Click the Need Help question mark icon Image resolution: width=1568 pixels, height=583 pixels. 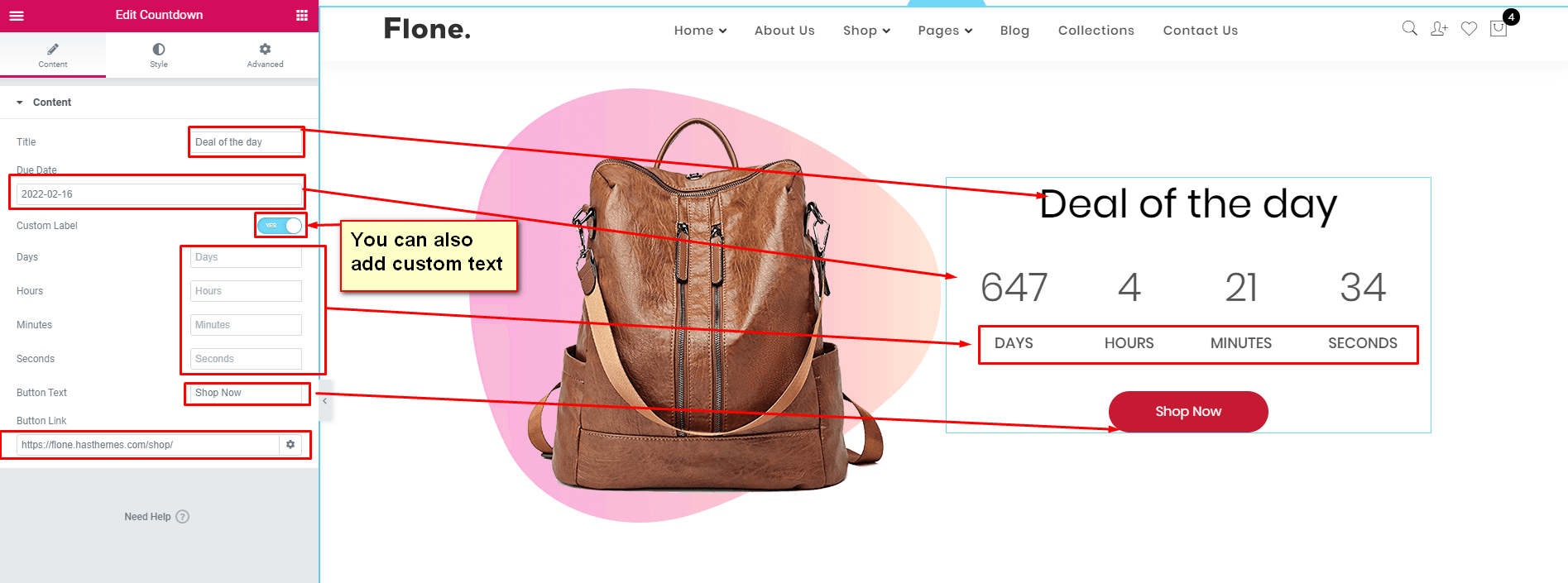click(x=183, y=517)
